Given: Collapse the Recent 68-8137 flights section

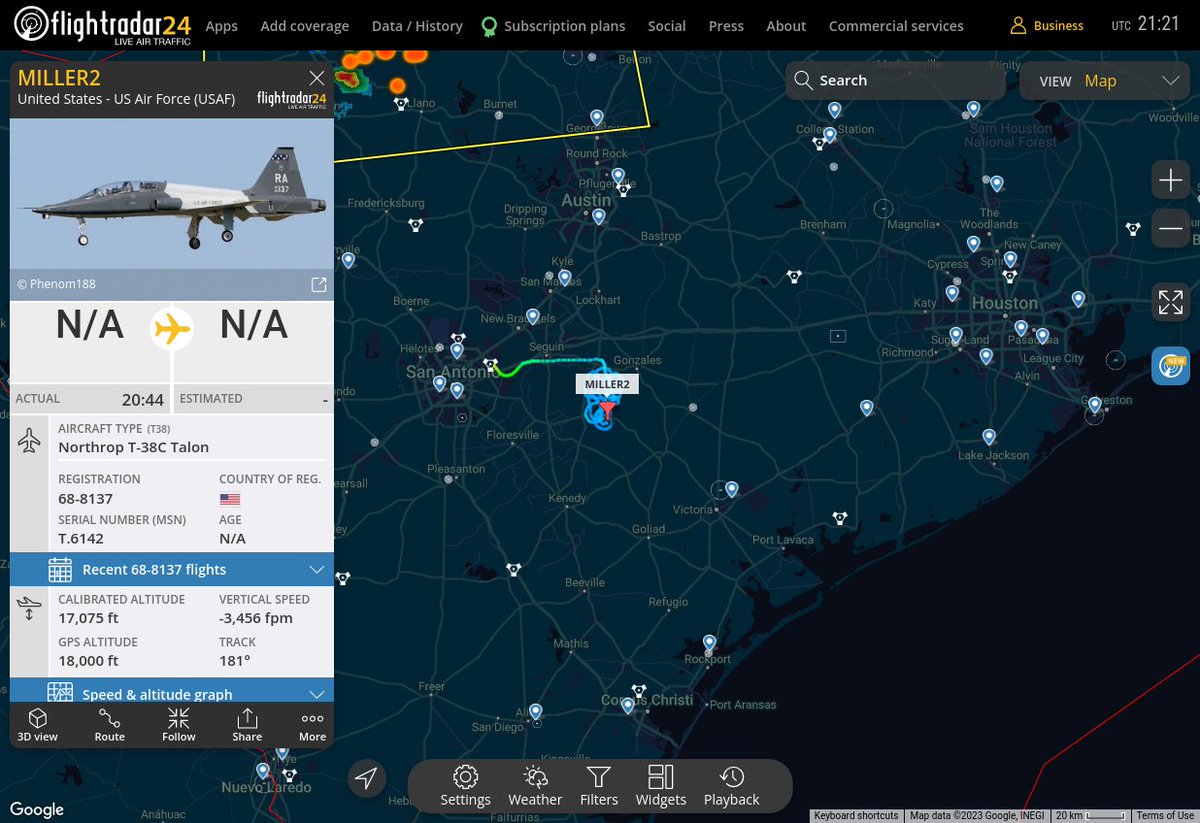Looking at the screenshot, I should [316, 569].
